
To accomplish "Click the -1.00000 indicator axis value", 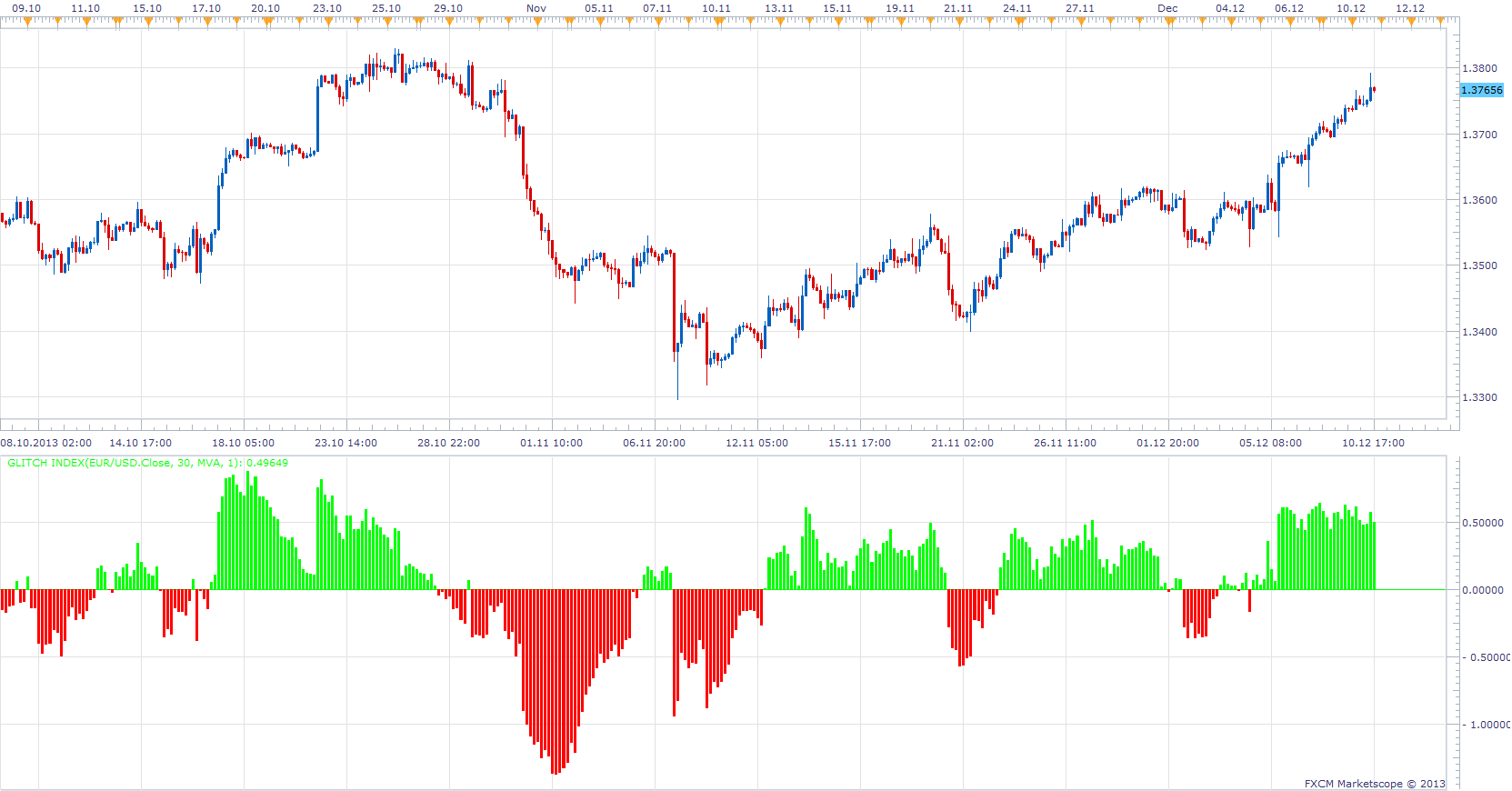I will pyautogui.click(x=1485, y=725).
